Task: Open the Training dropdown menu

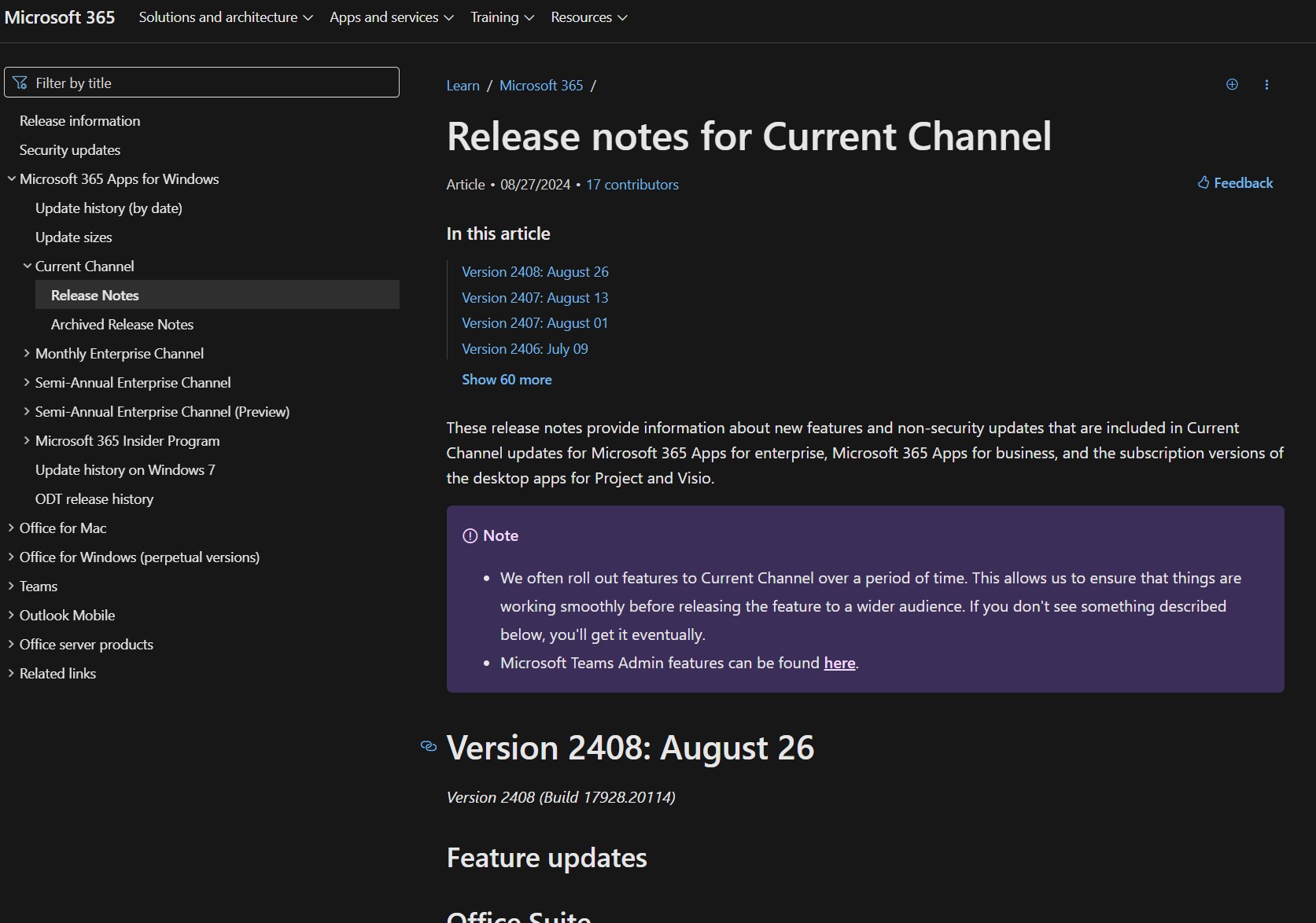Action: (x=502, y=17)
